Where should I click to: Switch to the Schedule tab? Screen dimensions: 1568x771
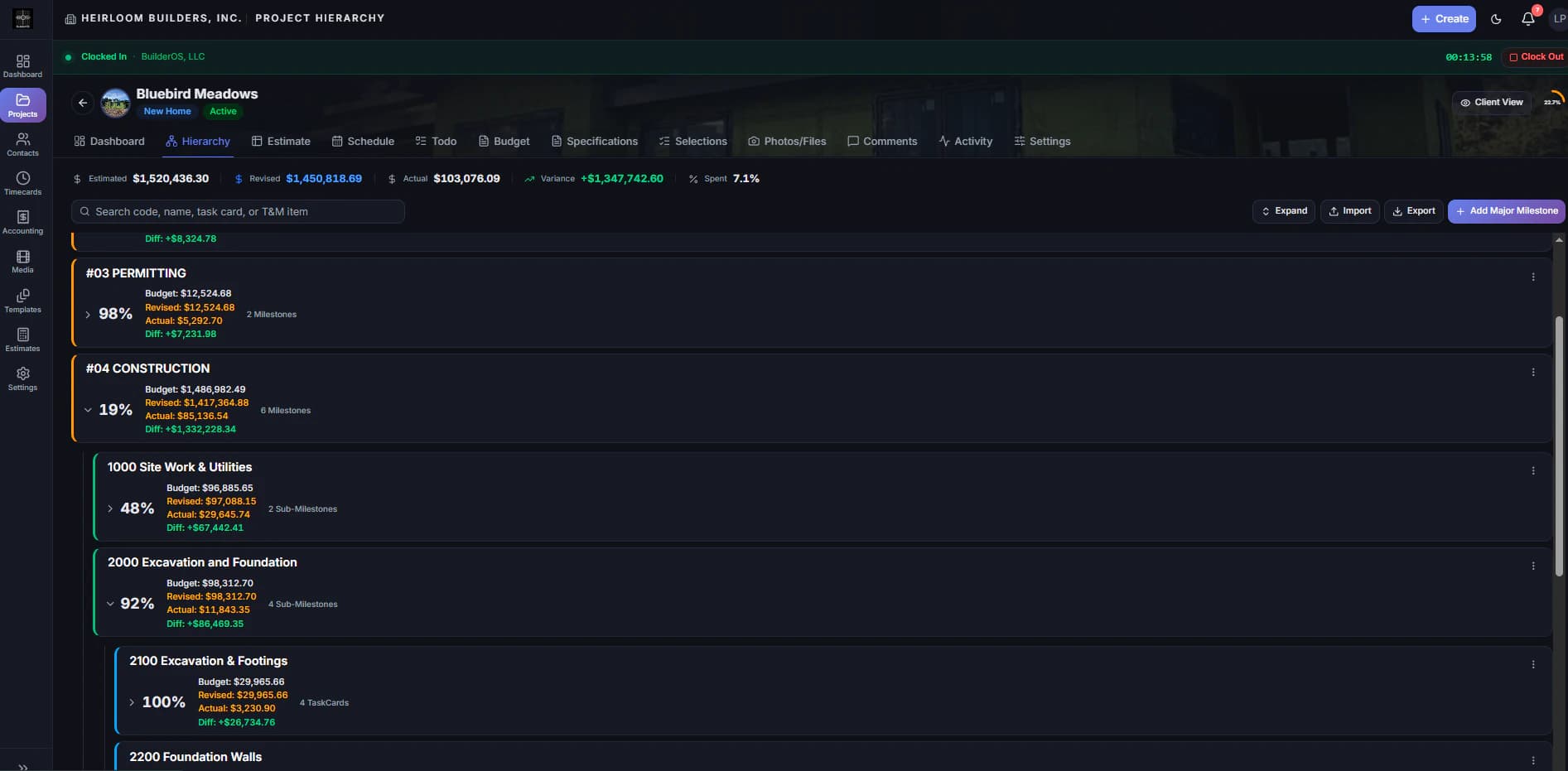coord(363,142)
